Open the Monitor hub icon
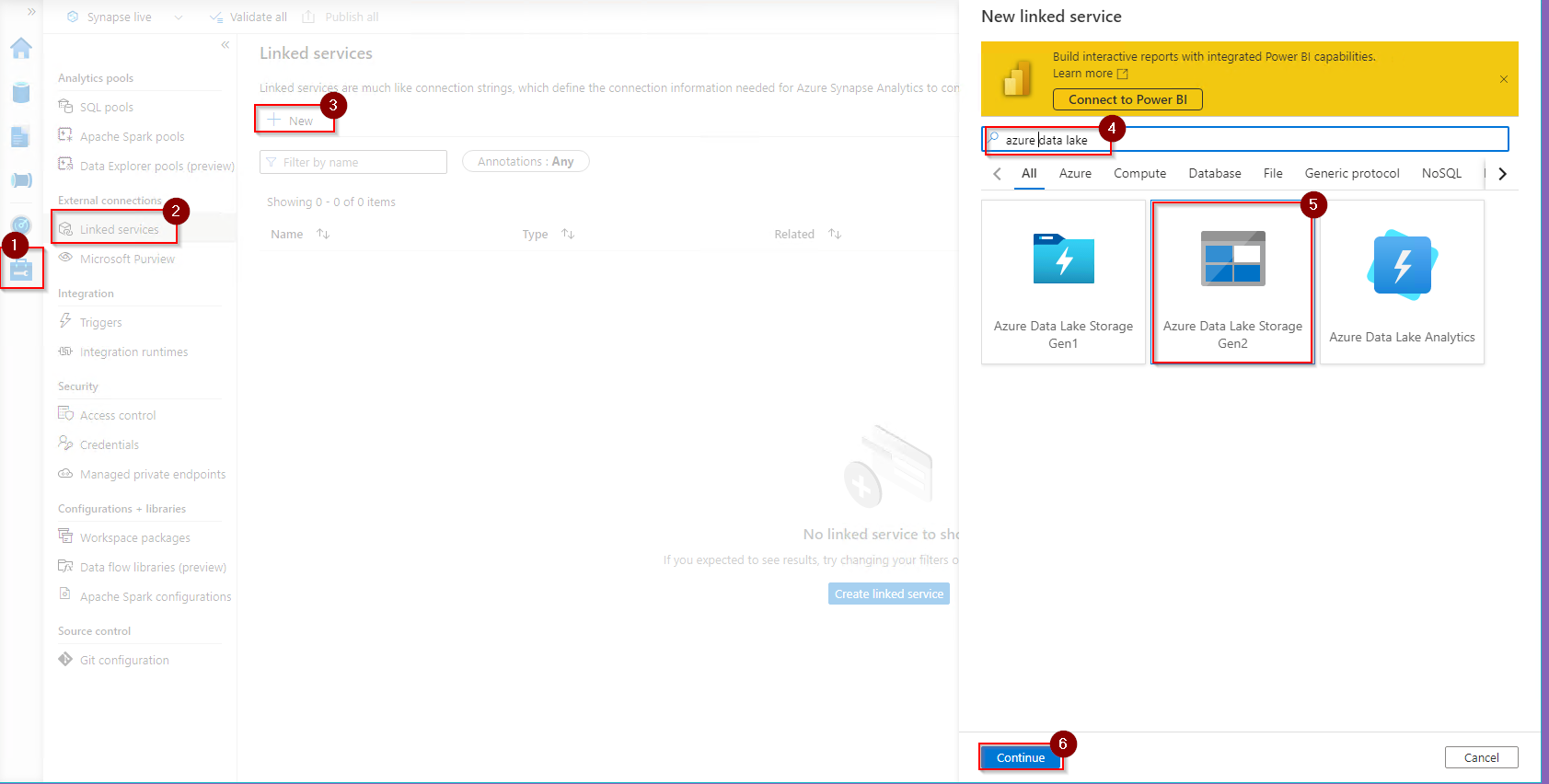This screenshot has width=1549, height=784. pos(21,225)
